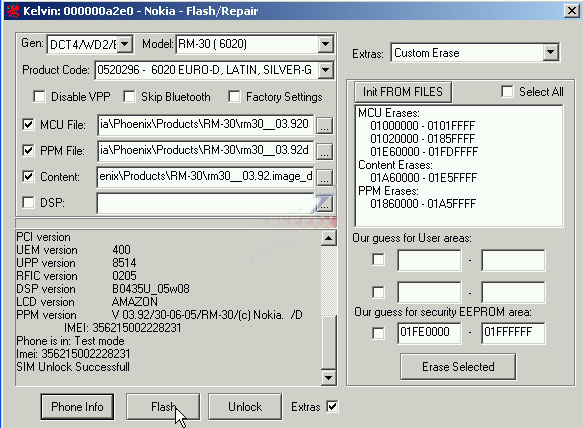The image size is (583, 428).
Task: Tick the Skip Bluetooth checkbox
Action: 129,97
